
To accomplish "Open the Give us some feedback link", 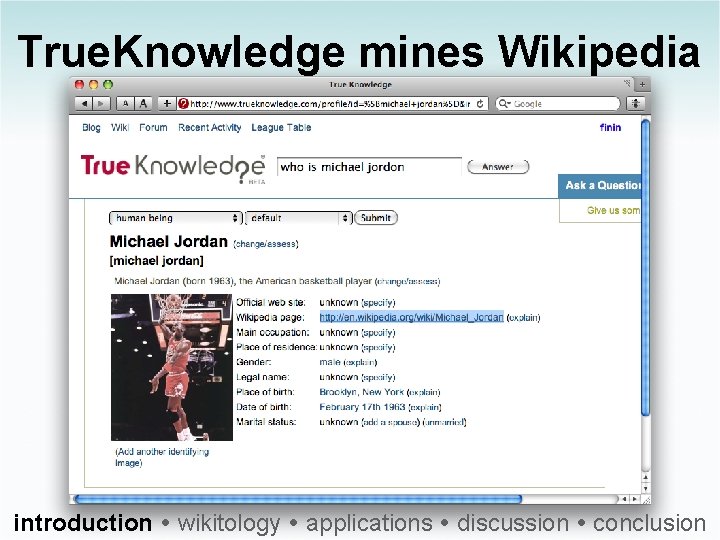I will pyautogui.click(x=613, y=210).
